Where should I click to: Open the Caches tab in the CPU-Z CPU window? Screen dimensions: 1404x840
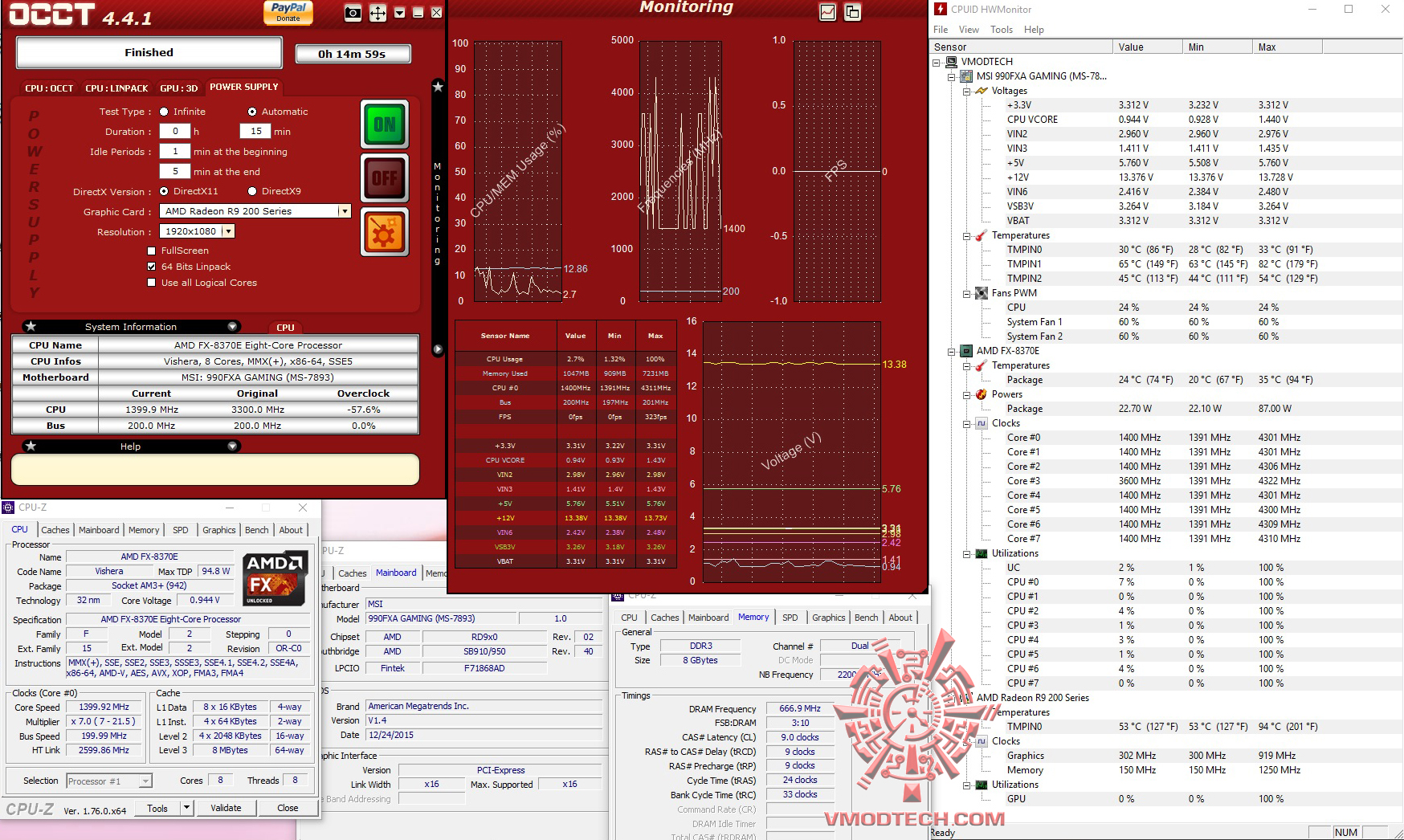pyautogui.click(x=55, y=530)
